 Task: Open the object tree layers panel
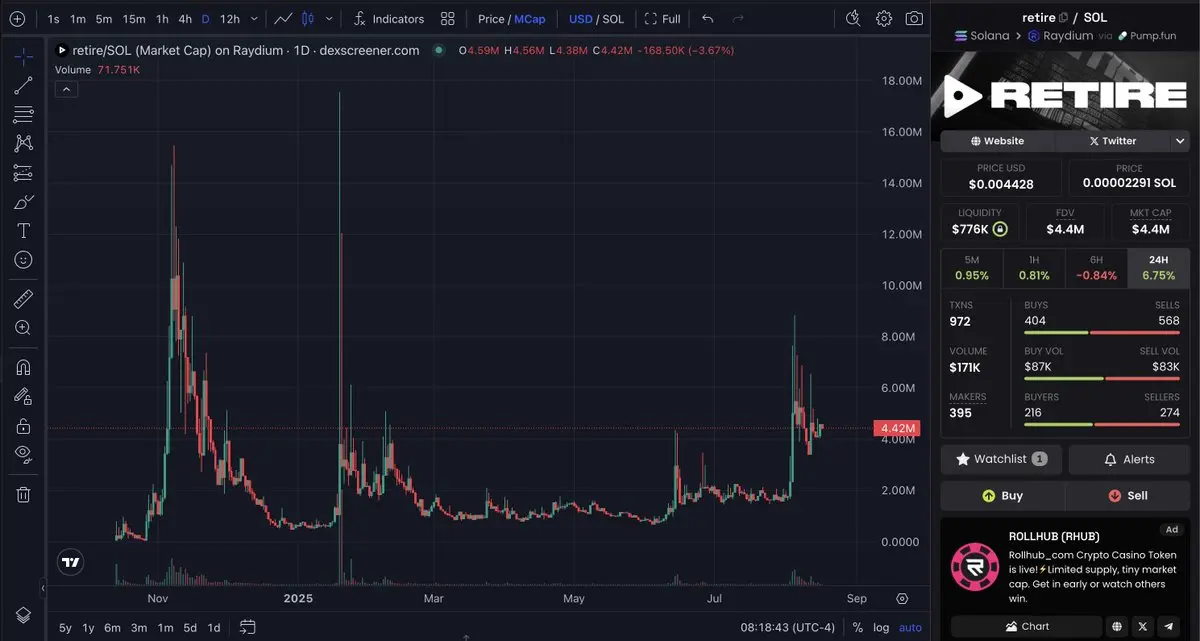click(x=23, y=614)
